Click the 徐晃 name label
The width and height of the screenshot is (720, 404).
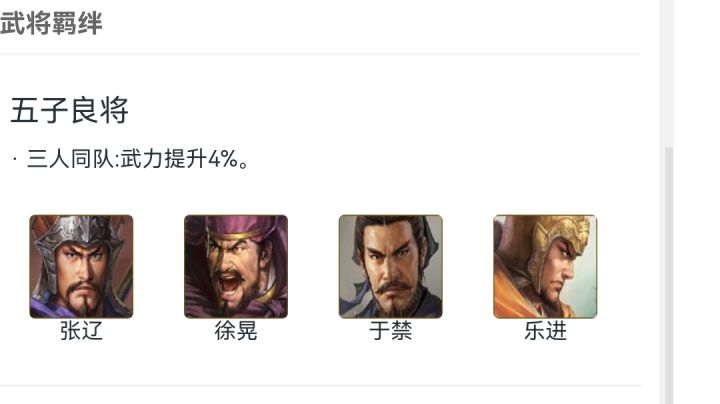tap(236, 331)
